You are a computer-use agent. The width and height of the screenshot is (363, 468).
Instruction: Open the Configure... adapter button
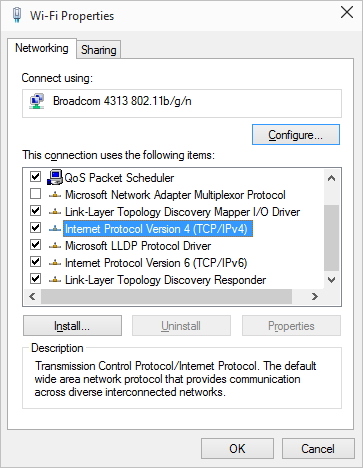[x=296, y=135]
